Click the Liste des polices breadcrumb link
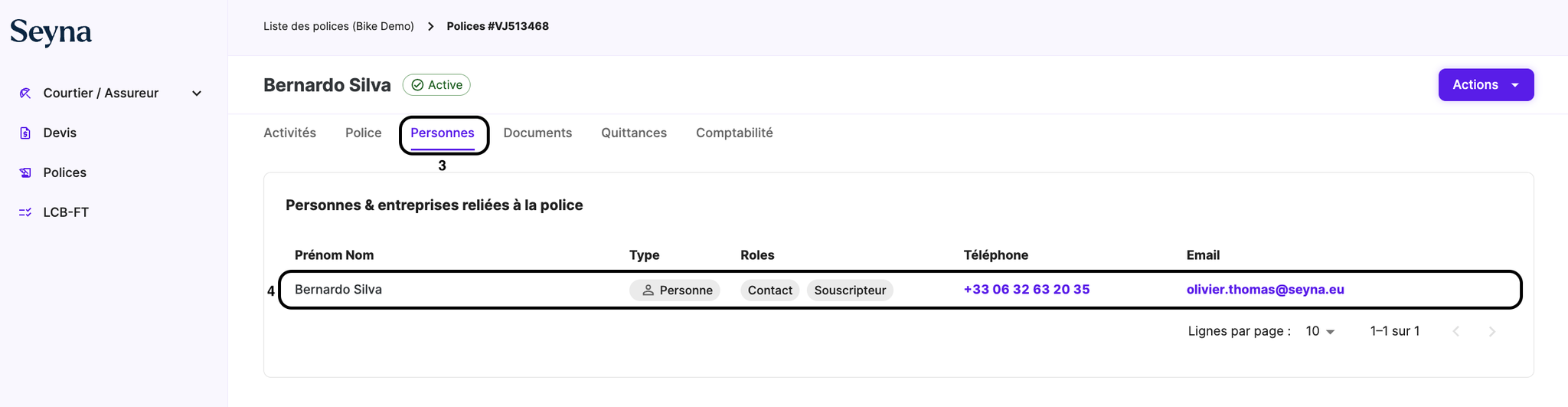This screenshot has height=407, width=1568. [338, 26]
